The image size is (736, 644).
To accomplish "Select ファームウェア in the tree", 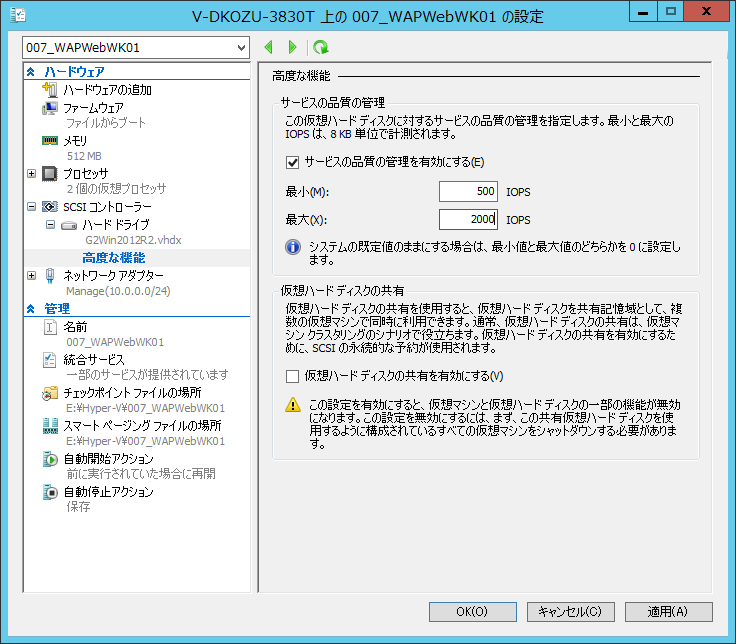I will click(93, 108).
